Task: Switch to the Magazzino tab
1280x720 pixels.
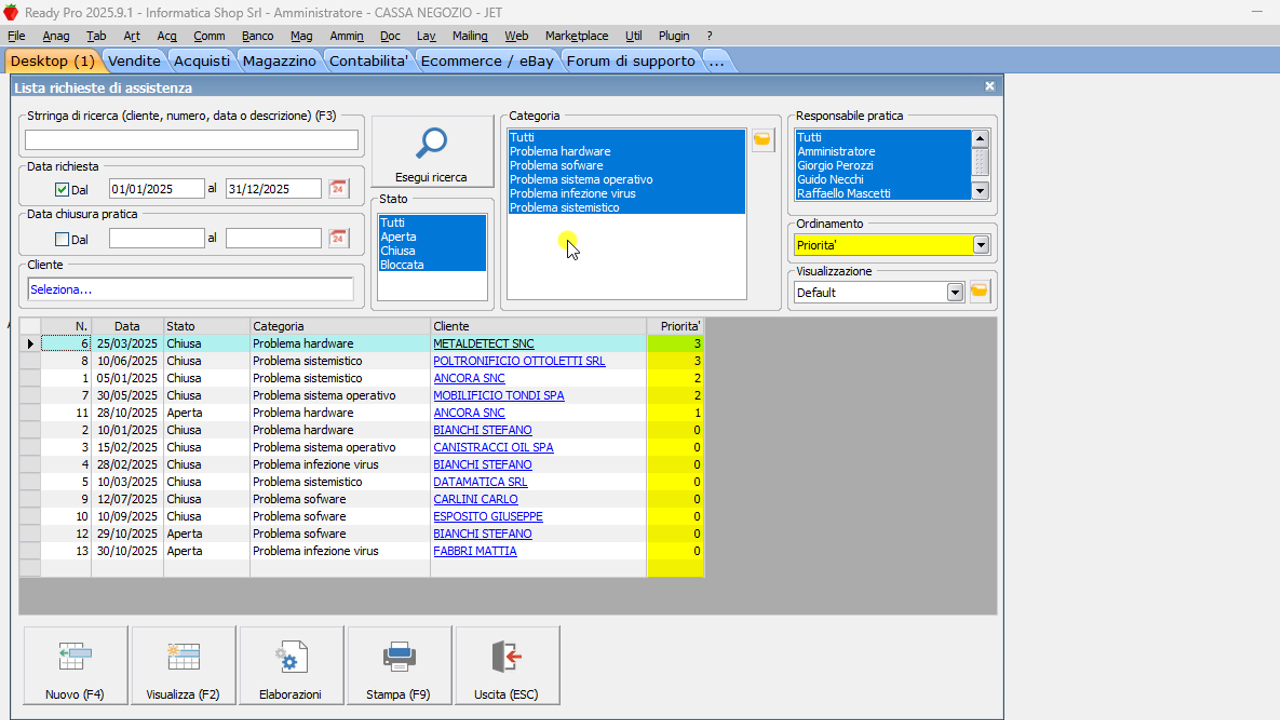Action: 279,61
